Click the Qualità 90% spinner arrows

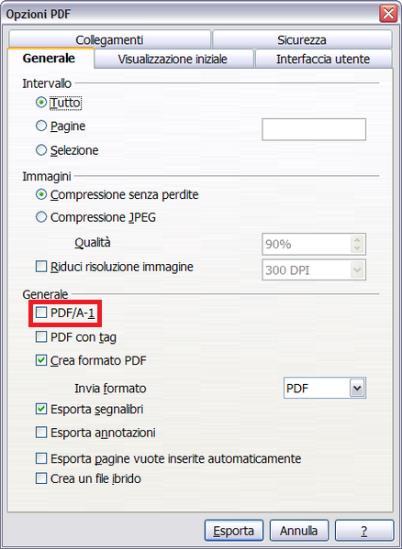click(x=357, y=244)
